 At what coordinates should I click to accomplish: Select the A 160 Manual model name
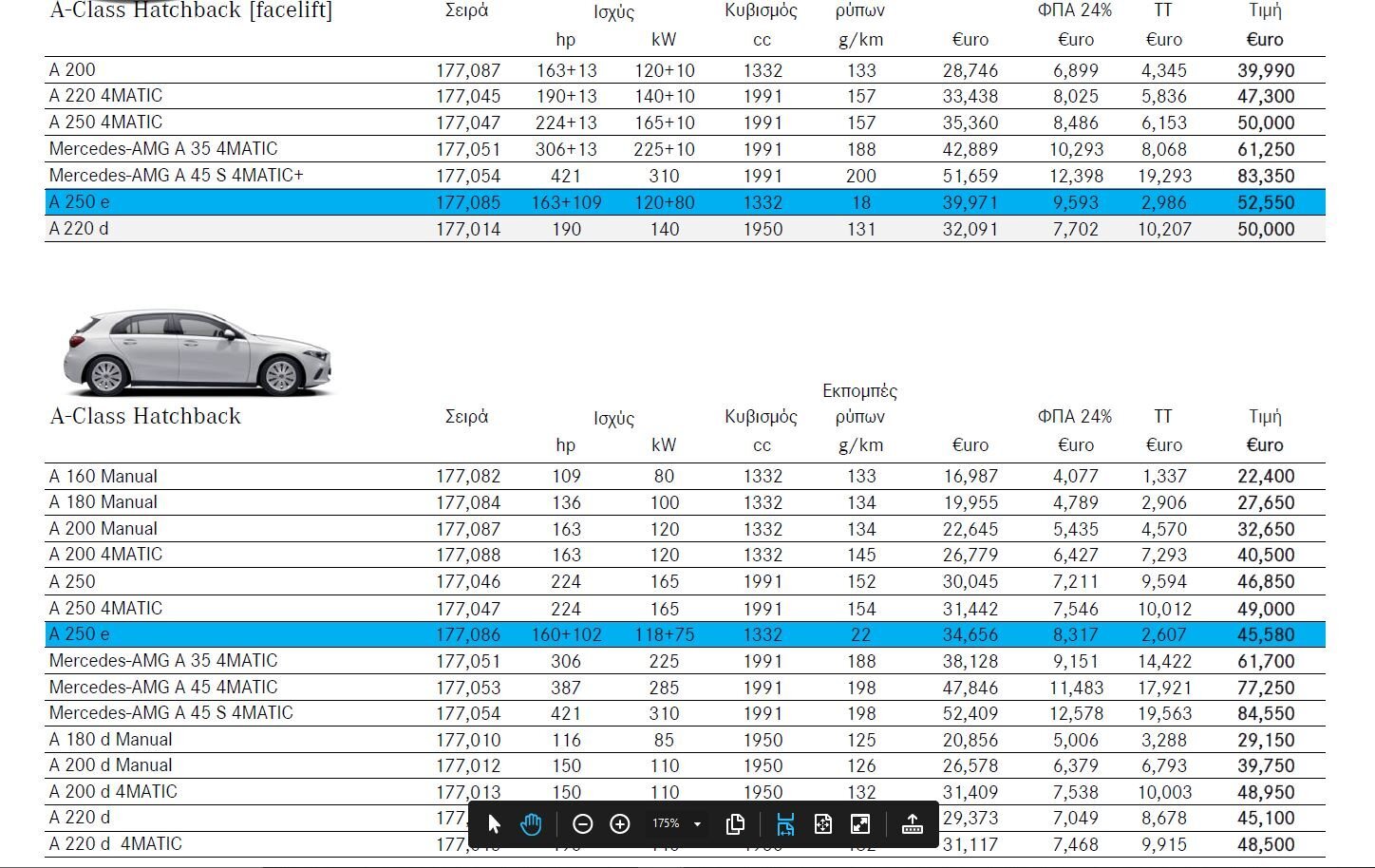pyautogui.click(x=104, y=476)
